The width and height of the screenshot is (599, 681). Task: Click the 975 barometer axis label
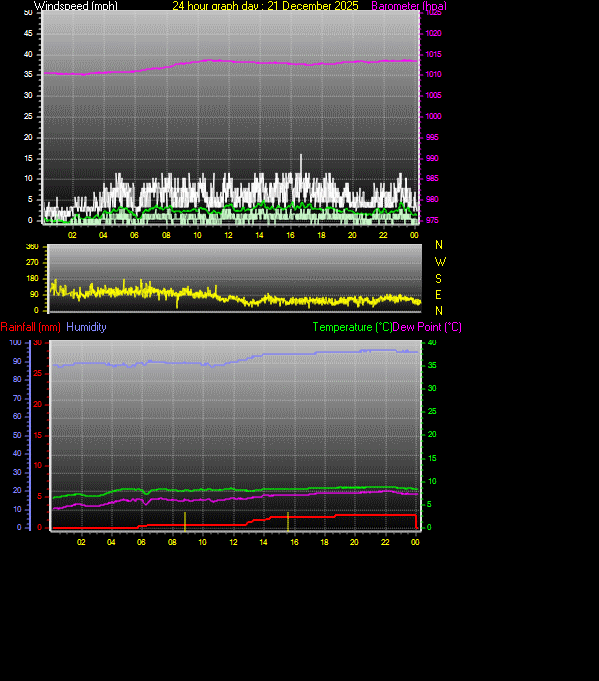pos(432,220)
